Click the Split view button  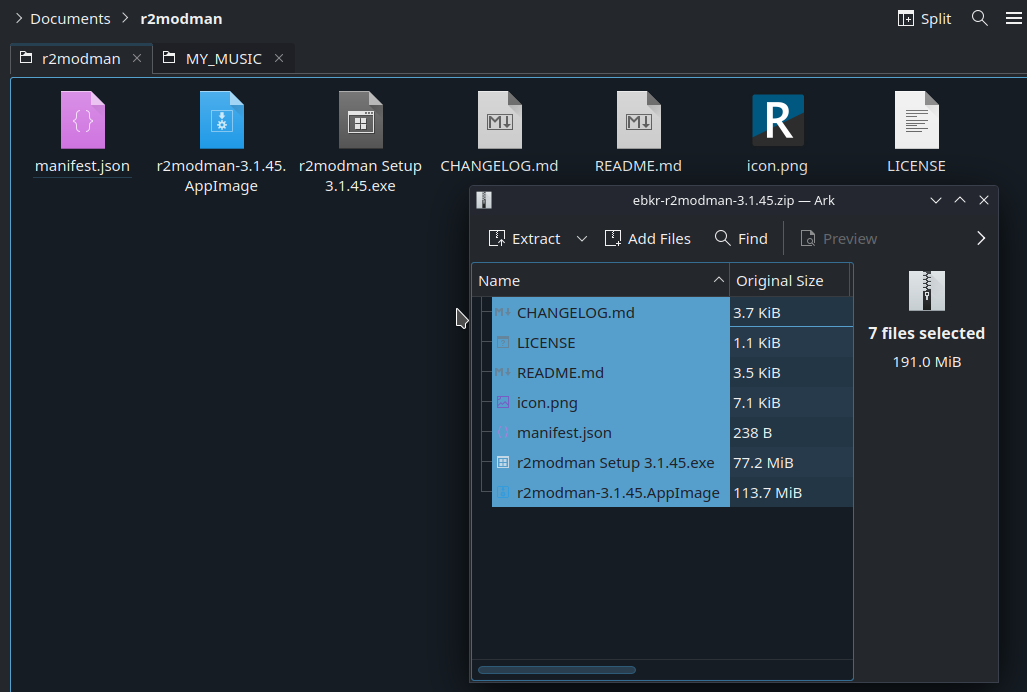(x=924, y=19)
